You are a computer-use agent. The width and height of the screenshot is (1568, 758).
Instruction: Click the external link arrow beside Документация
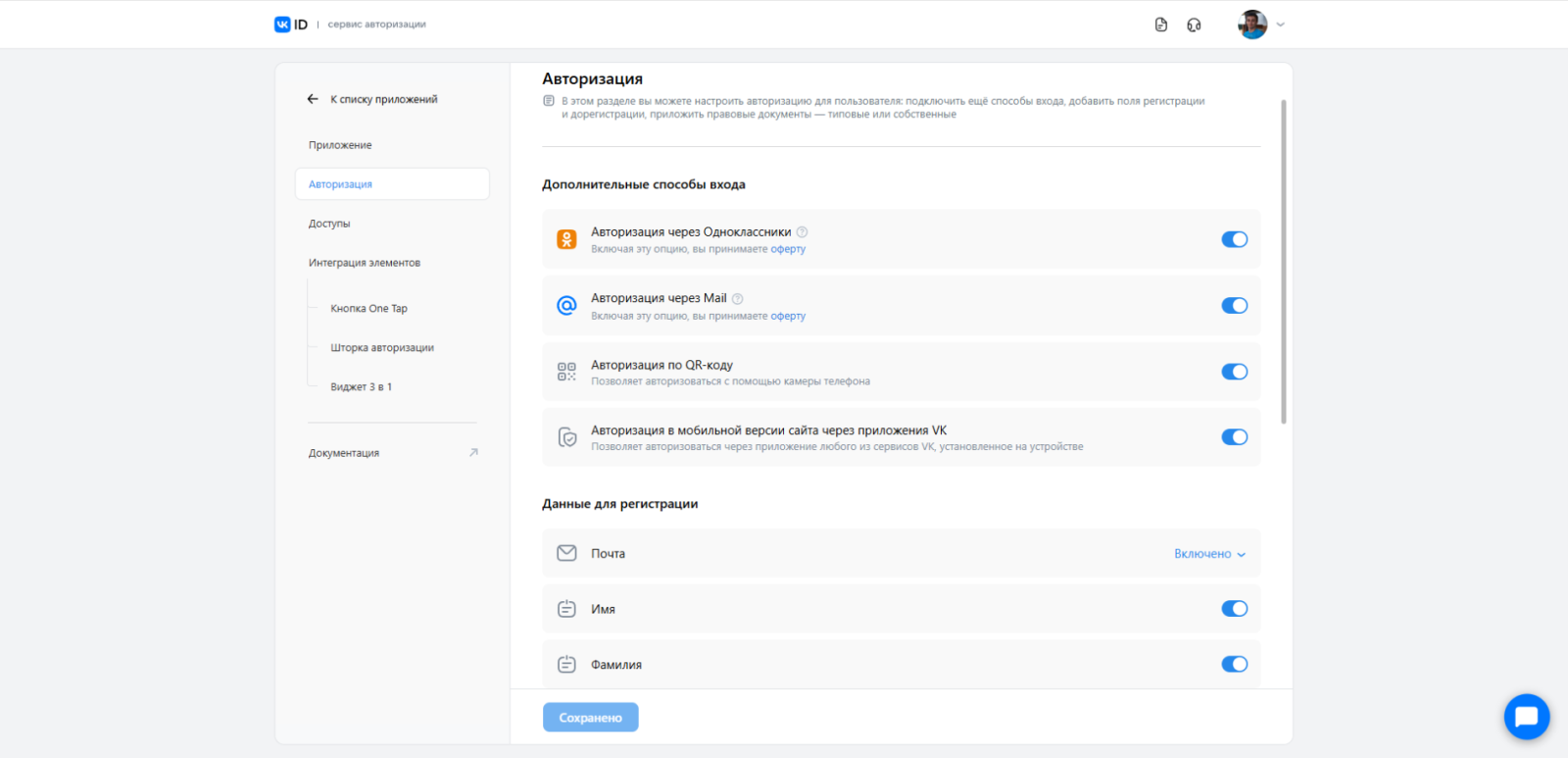473,453
